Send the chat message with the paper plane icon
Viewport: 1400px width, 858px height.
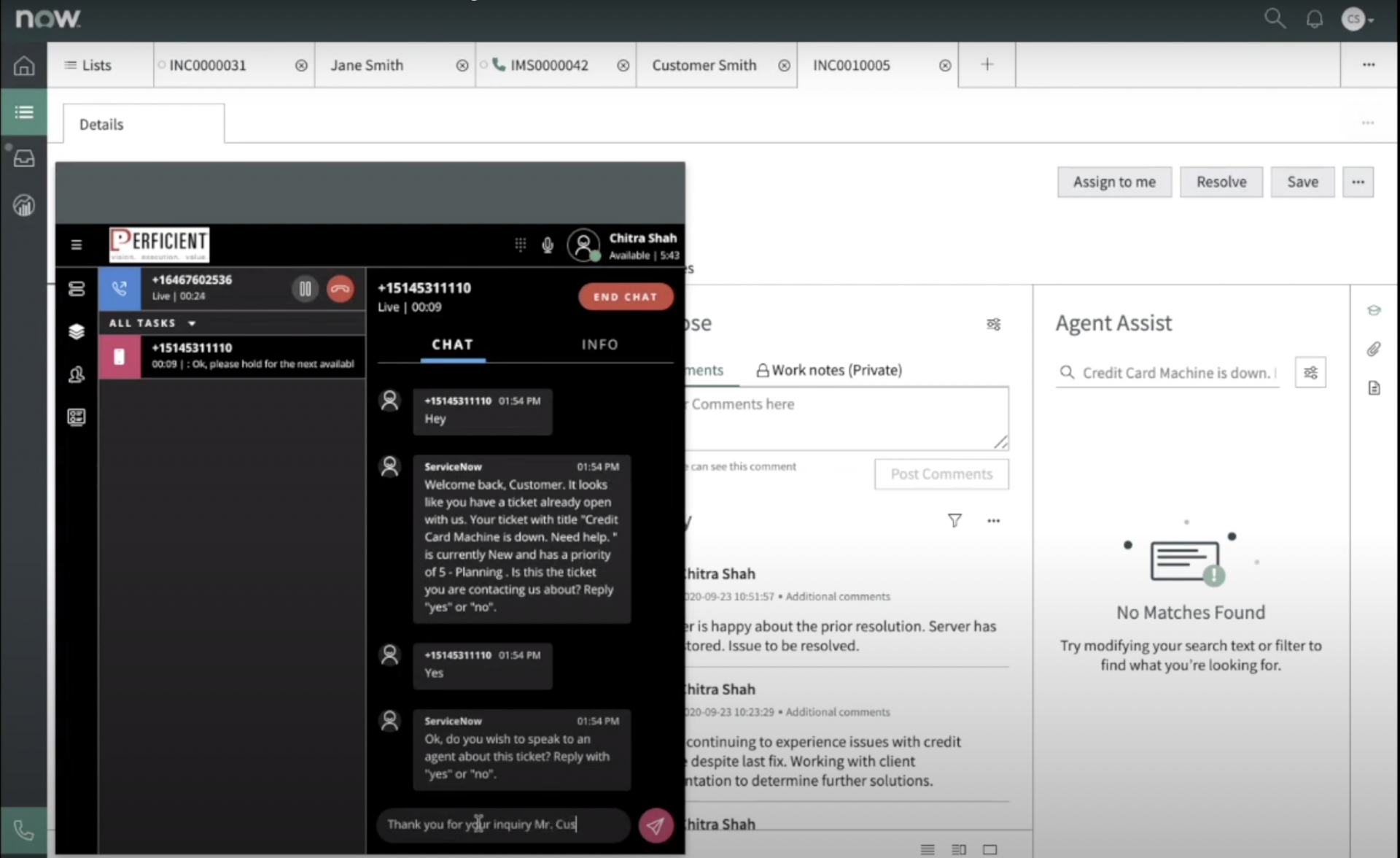(x=655, y=825)
